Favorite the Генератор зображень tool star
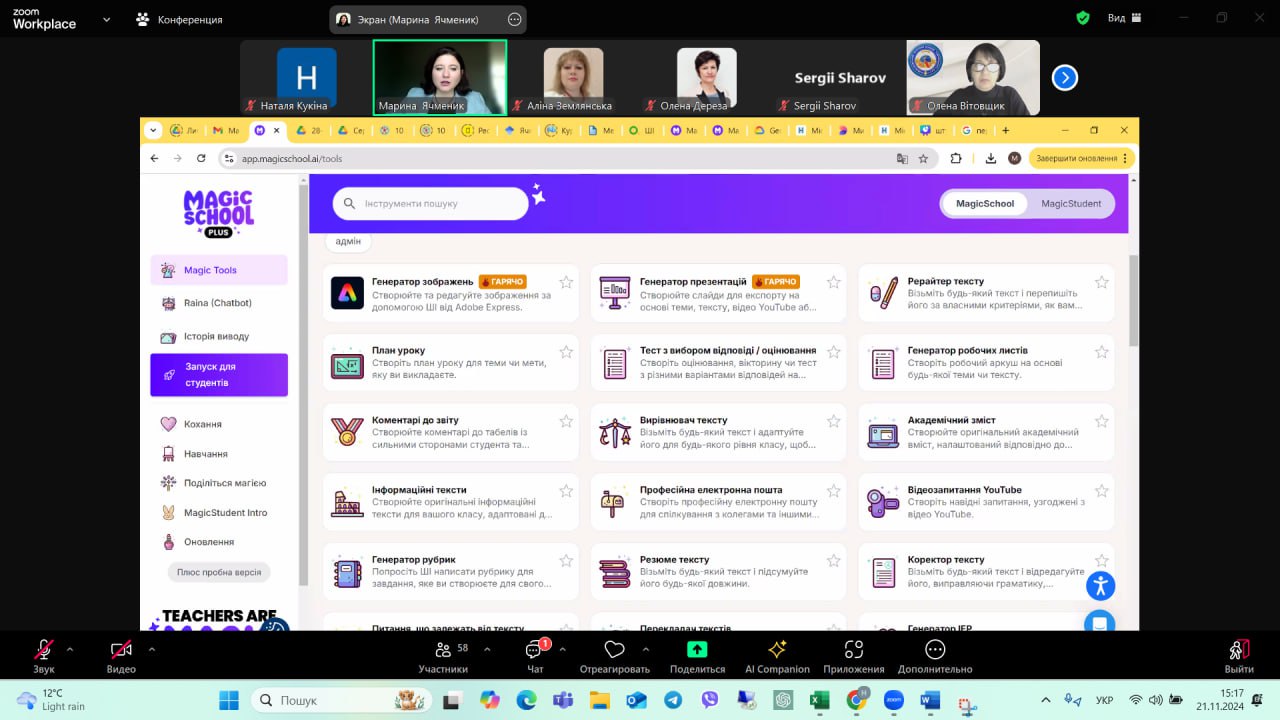 tap(566, 282)
